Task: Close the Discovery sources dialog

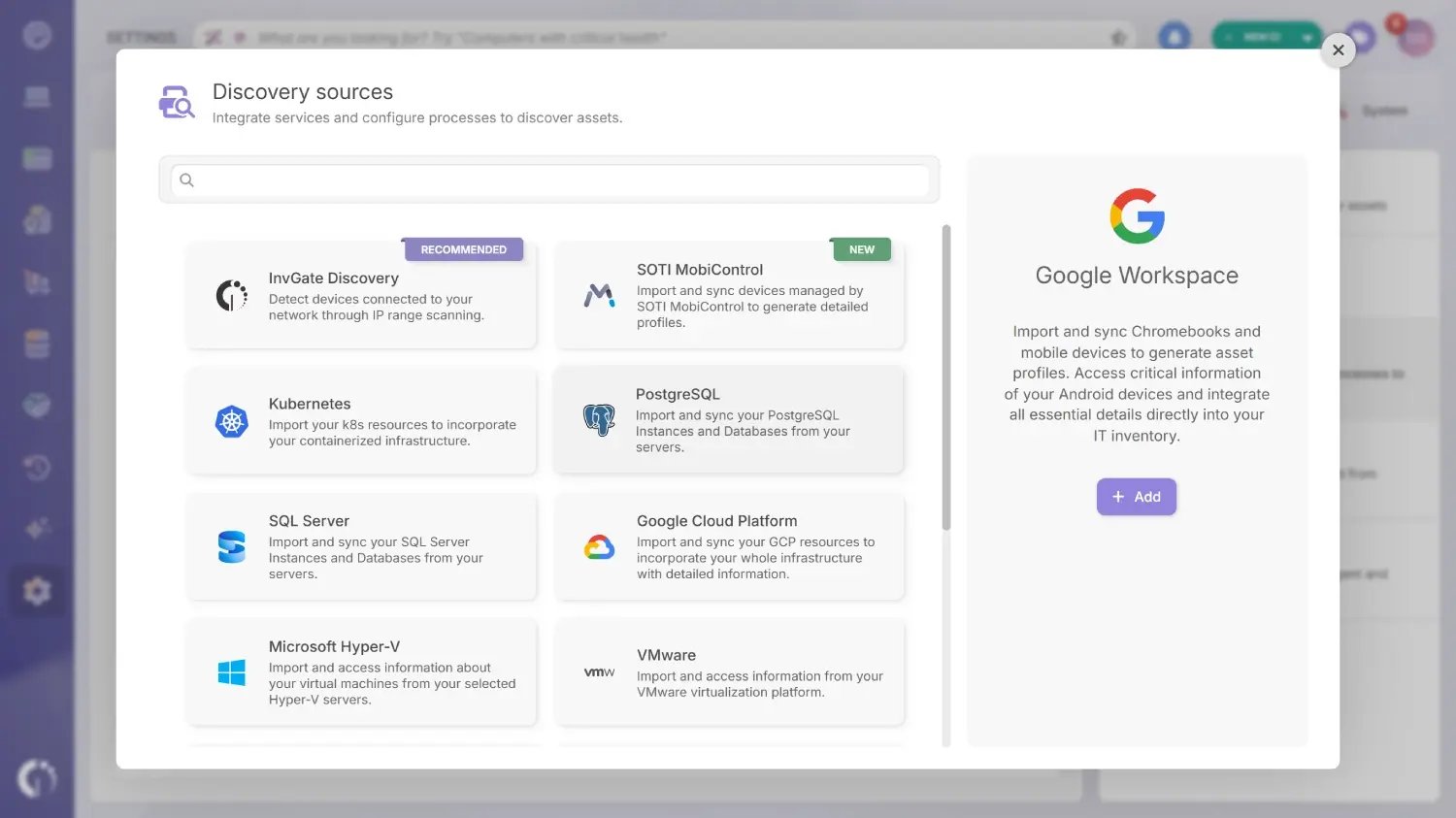Action: click(1338, 50)
